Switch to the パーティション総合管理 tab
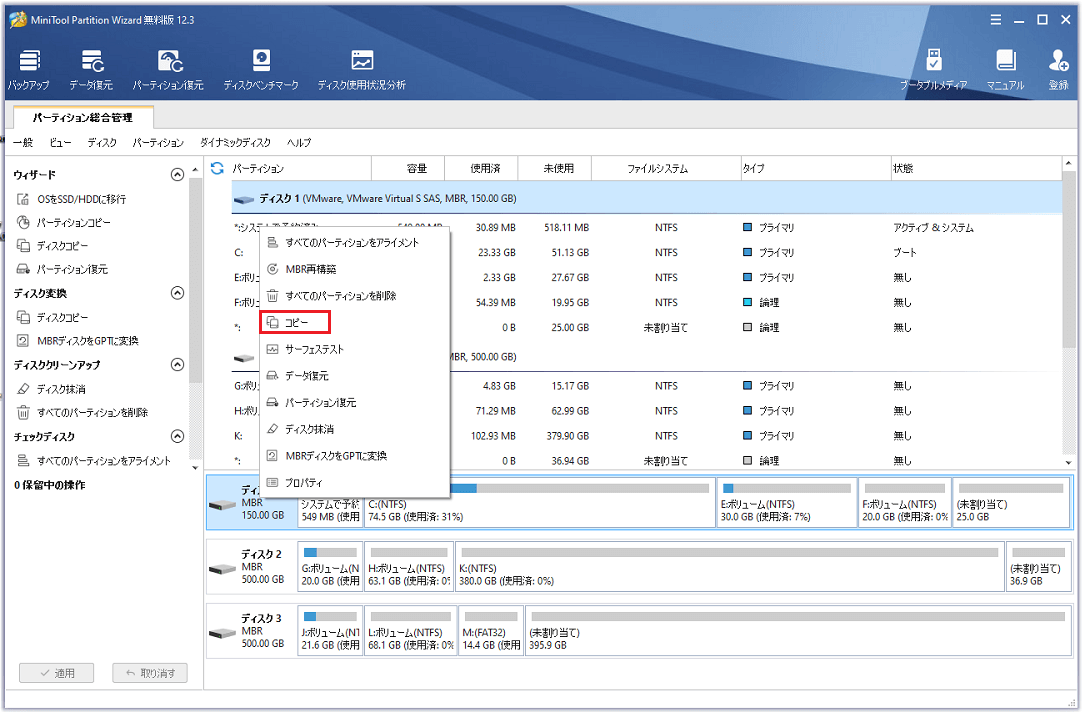This screenshot has height=712, width=1084. click(82, 117)
